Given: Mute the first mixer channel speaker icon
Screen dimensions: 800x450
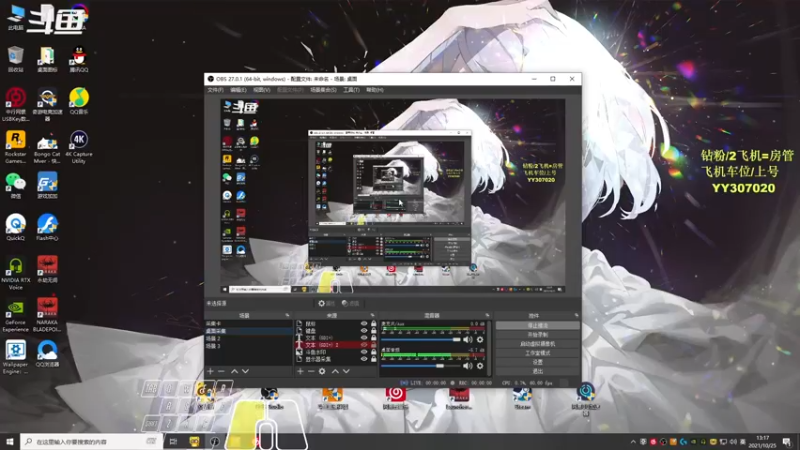Looking at the screenshot, I should 468,339.
